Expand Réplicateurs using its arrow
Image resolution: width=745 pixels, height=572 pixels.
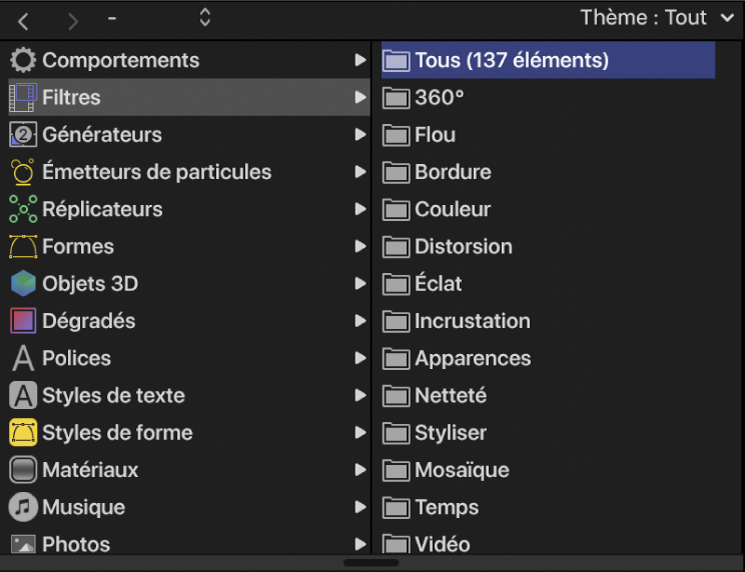[x=361, y=209]
